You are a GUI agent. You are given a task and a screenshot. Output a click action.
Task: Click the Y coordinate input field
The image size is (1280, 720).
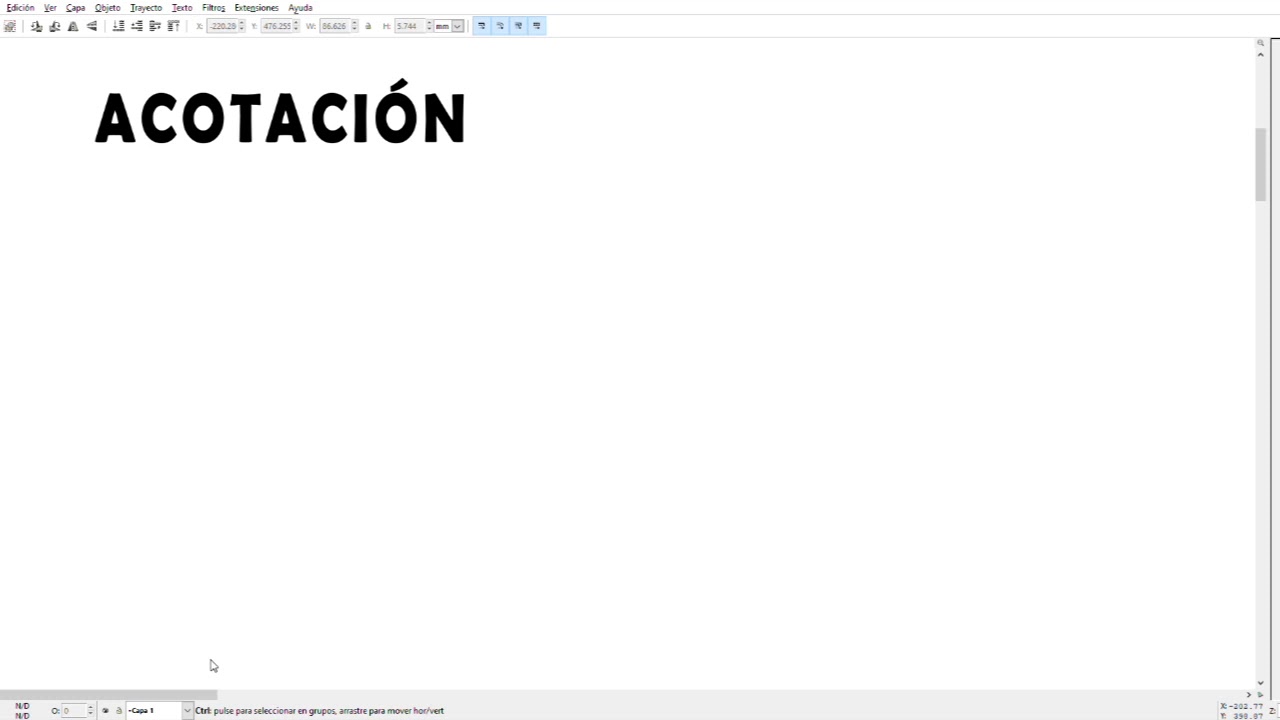click(x=276, y=26)
